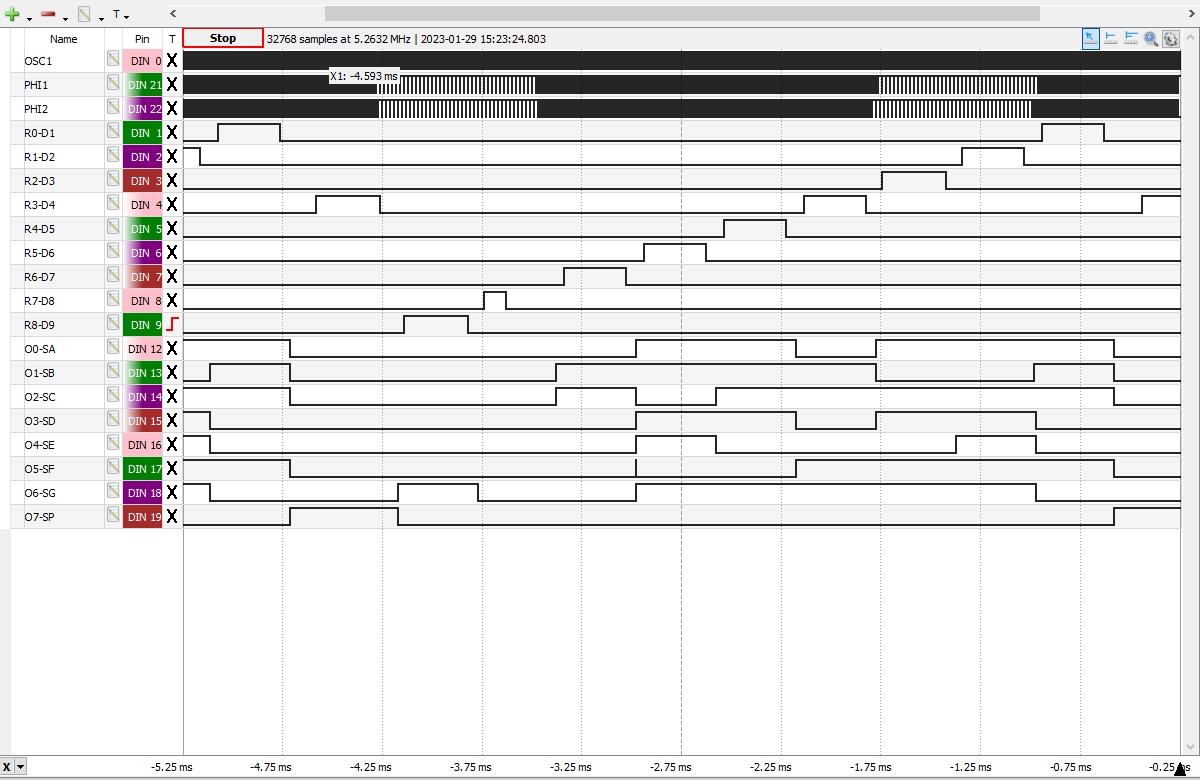Click the edit icon beside OSC1
Screen dimensions: 1200x780
click(x=113, y=60)
